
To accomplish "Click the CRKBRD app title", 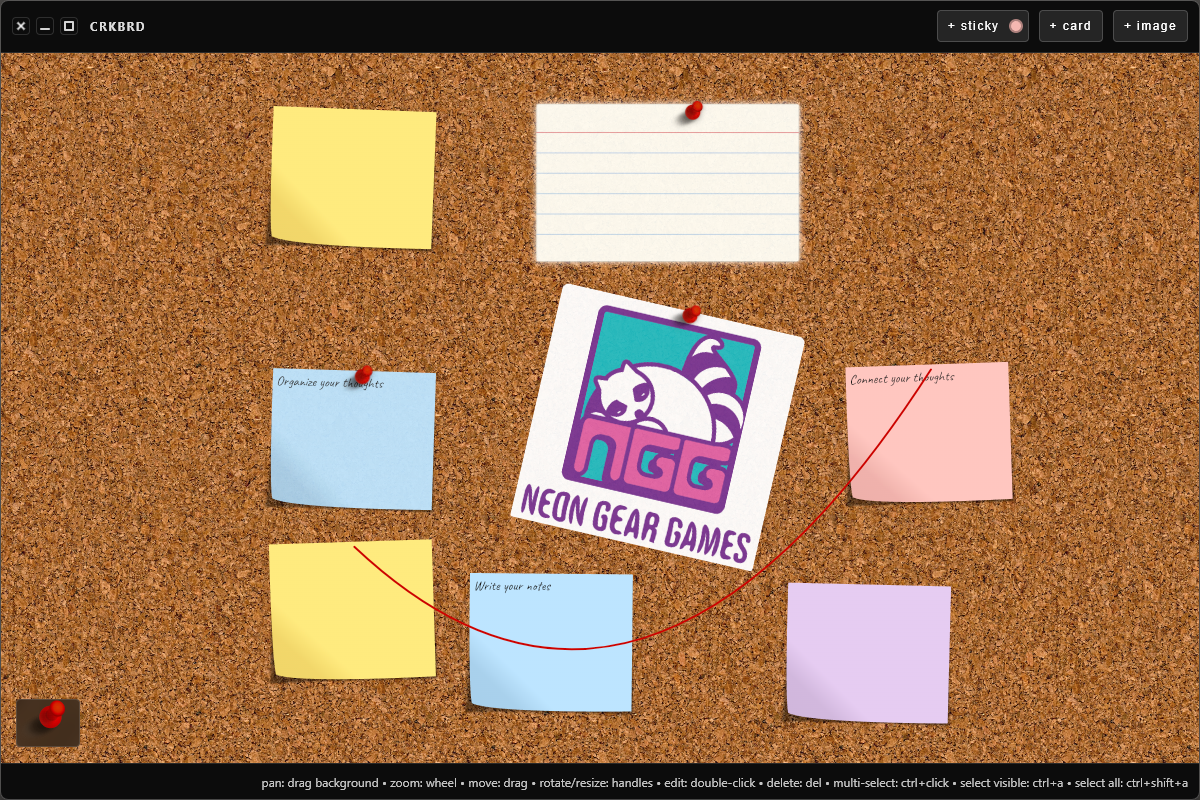I will click(117, 26).
